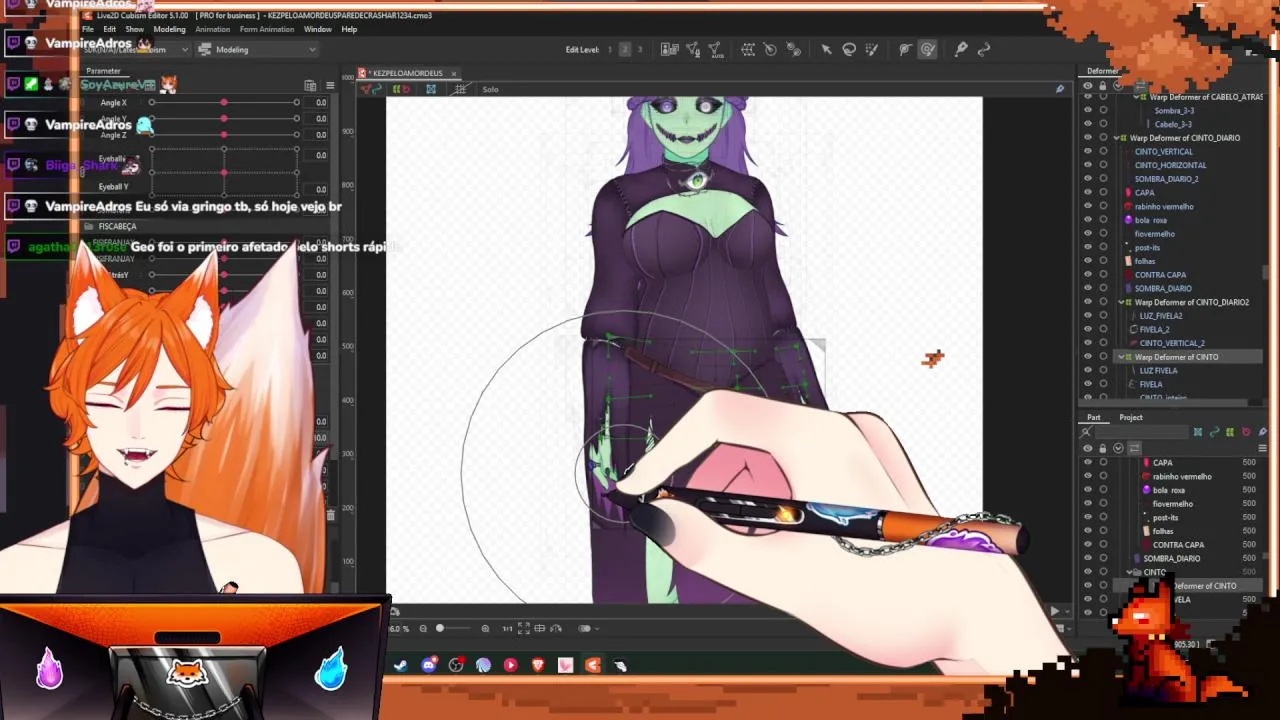Toggle visibility of rabinho vermelho in Part panel
This screenshot has width=1280, height=720.
tap(1088, 477)
